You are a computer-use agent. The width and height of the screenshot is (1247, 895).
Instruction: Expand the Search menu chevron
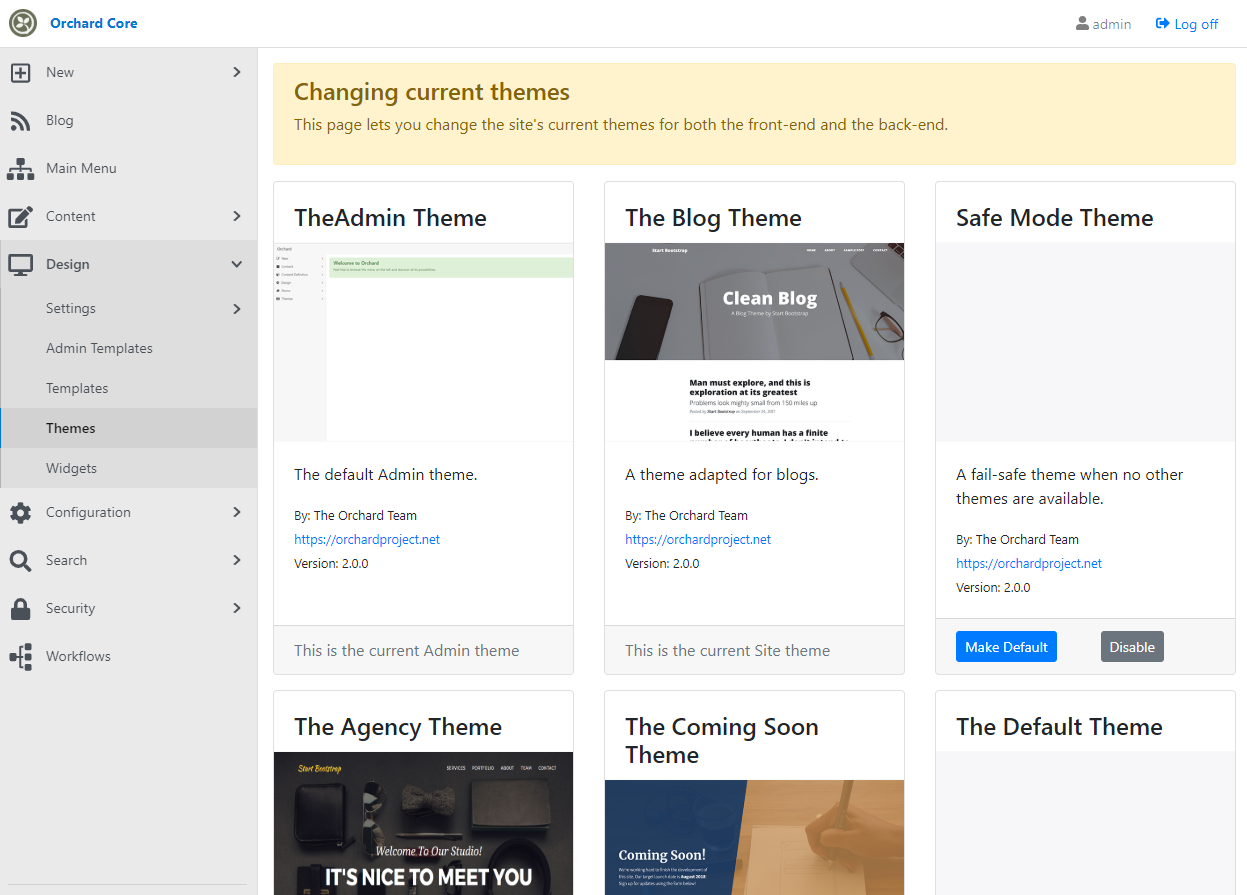237,560
